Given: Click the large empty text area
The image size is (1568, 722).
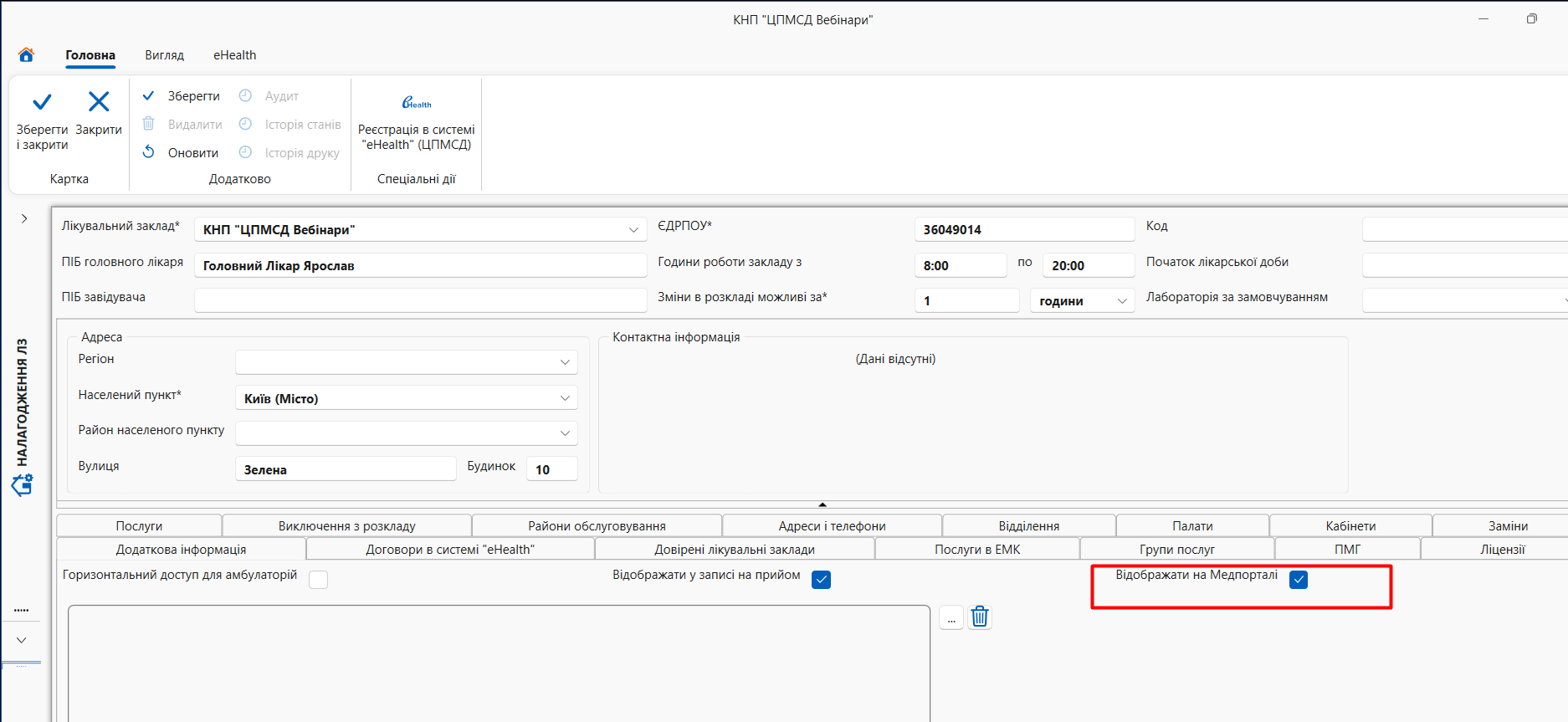Looking at the screenshot, I should click(499, 663).
